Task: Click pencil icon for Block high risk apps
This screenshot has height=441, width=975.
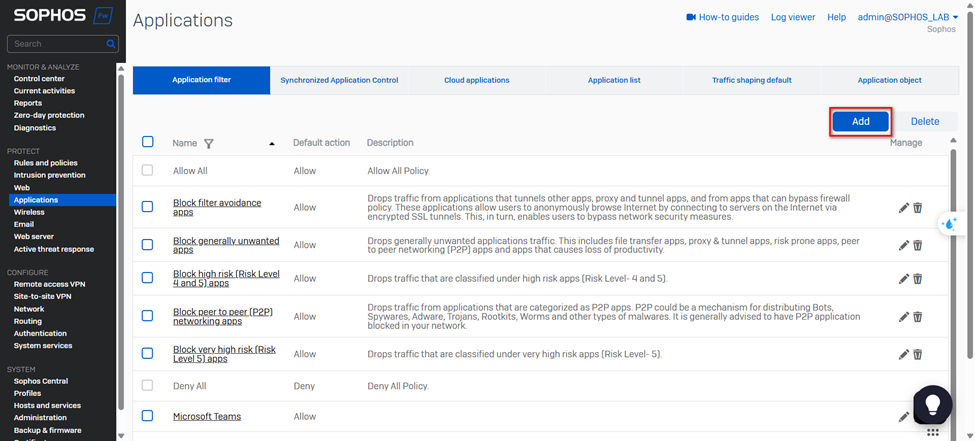Action: [904, 279]
